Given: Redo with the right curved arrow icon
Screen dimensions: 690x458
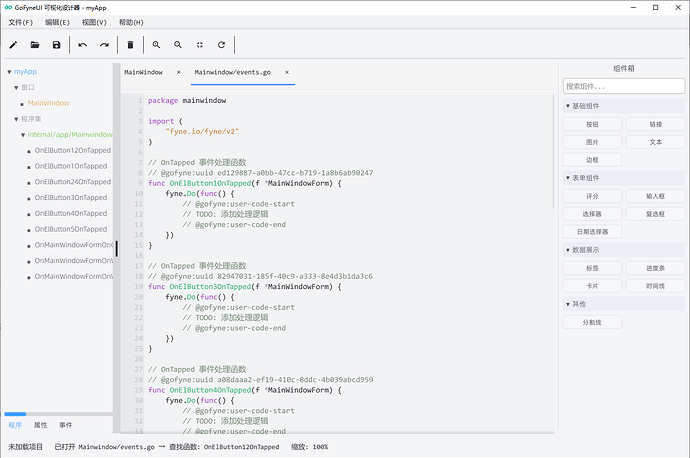Looking at the screenshot, I should coord(104,45).
